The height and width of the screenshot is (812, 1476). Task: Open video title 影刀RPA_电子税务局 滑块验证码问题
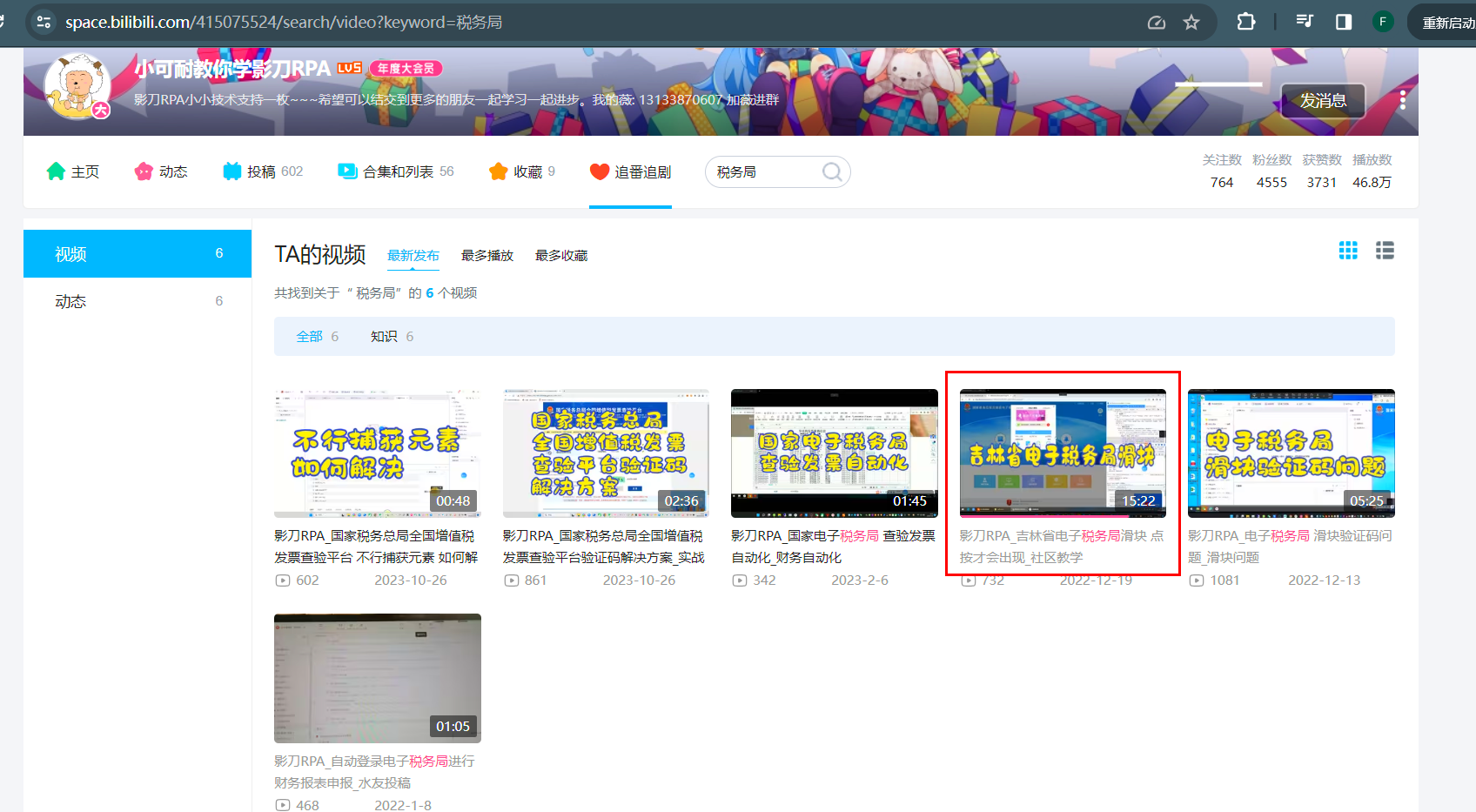1290,547
